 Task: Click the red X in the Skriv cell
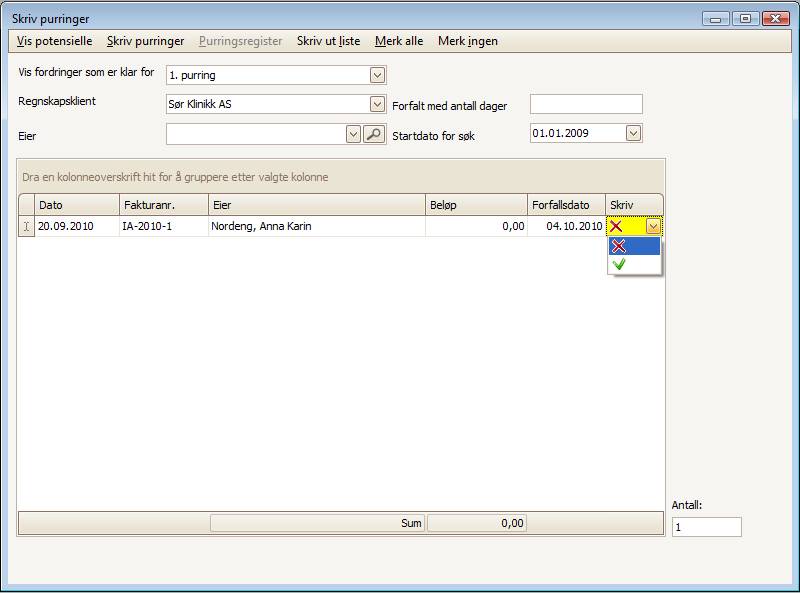[x=616, y=226]
